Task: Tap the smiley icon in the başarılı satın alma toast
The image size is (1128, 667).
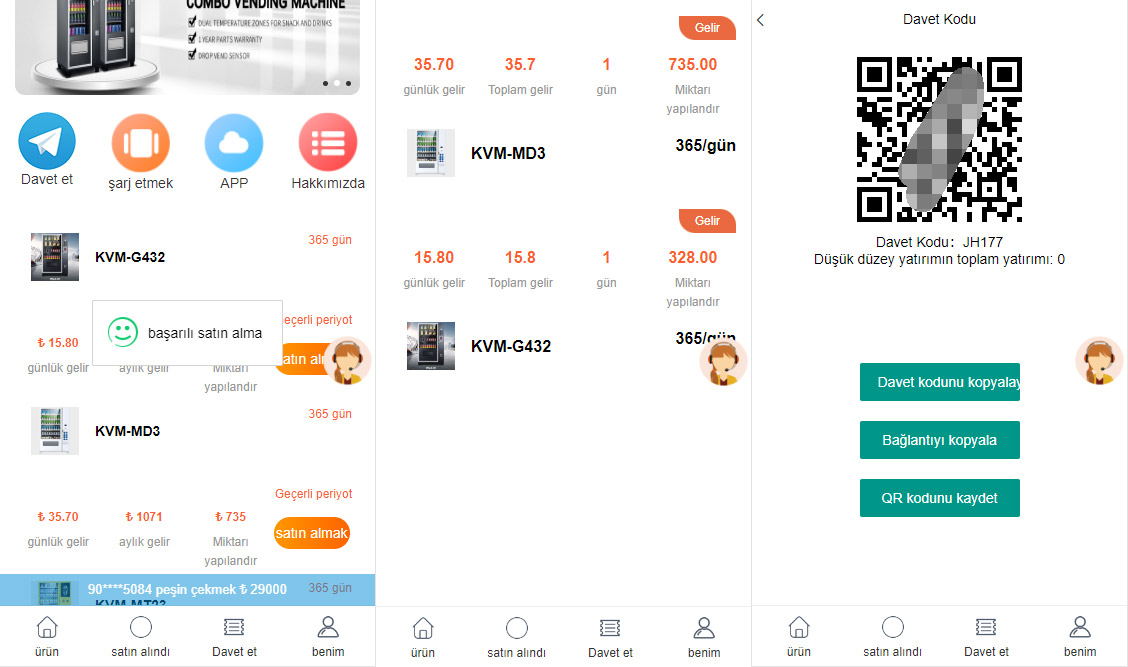Action: (x=122, y=332)
